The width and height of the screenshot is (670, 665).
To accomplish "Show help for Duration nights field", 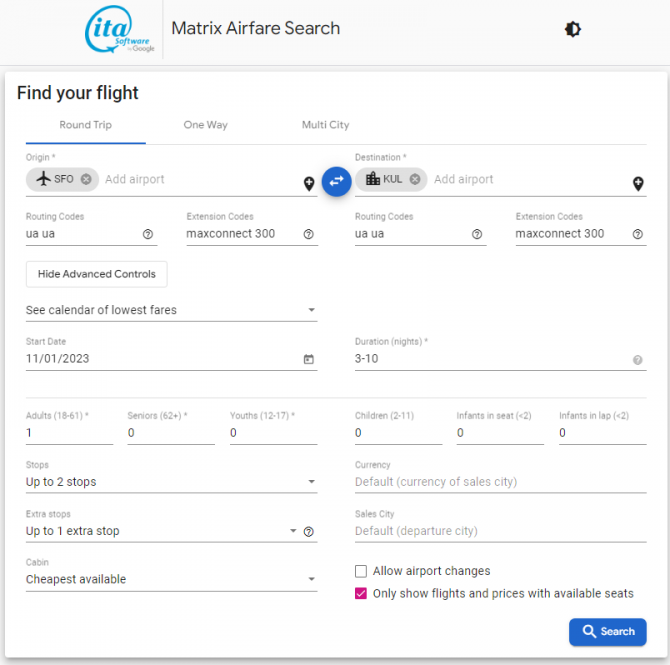I will (x=637, y=360).
